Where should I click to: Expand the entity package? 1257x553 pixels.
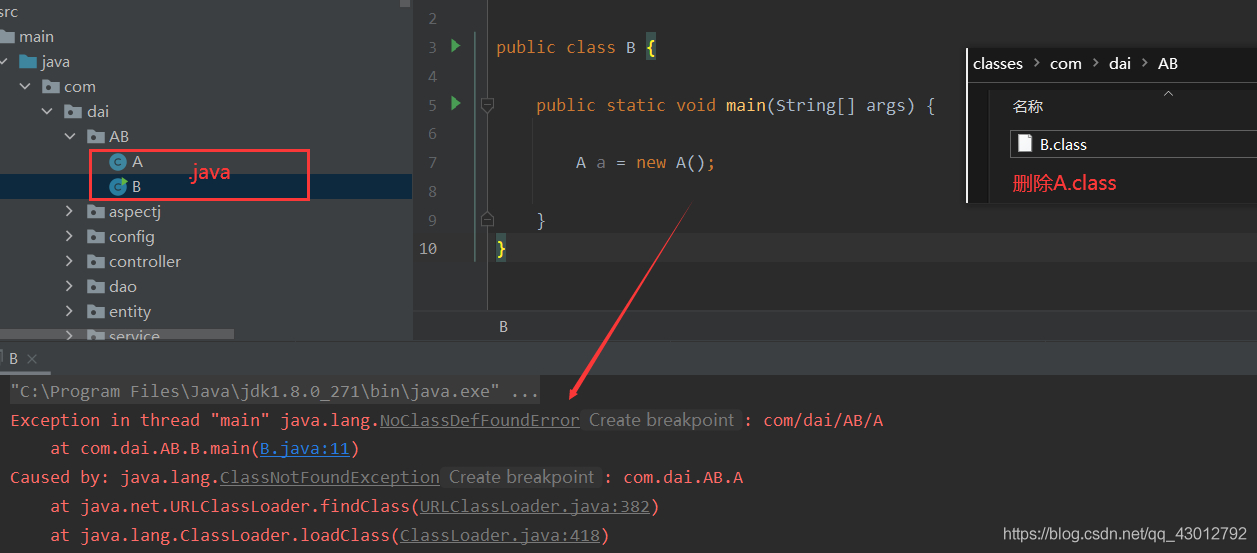click(x=69, y=311)
